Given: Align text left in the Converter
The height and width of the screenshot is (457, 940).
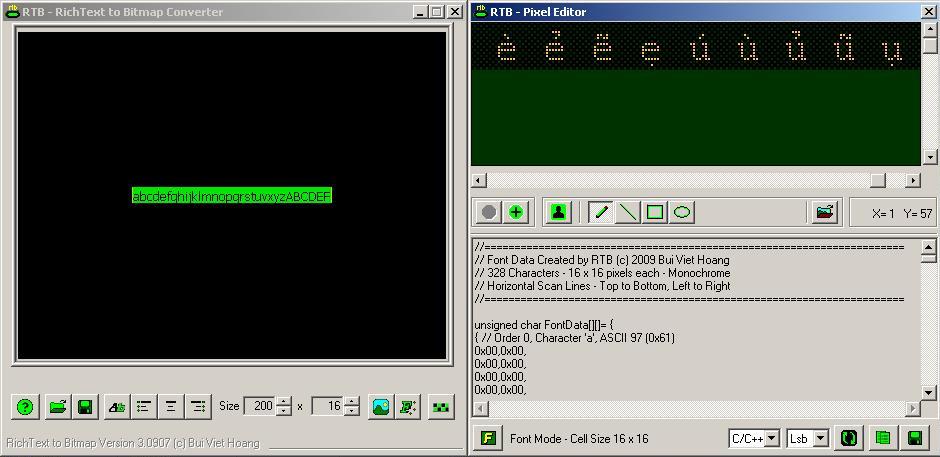Looking at the screenshot, I should pyautogui.click(x=144, y=407).
